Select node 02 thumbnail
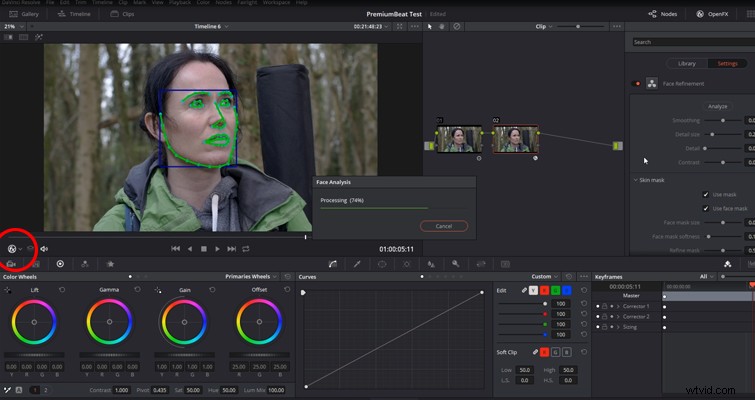The width and height of the screenshot is (755, 400). point(515,140)
